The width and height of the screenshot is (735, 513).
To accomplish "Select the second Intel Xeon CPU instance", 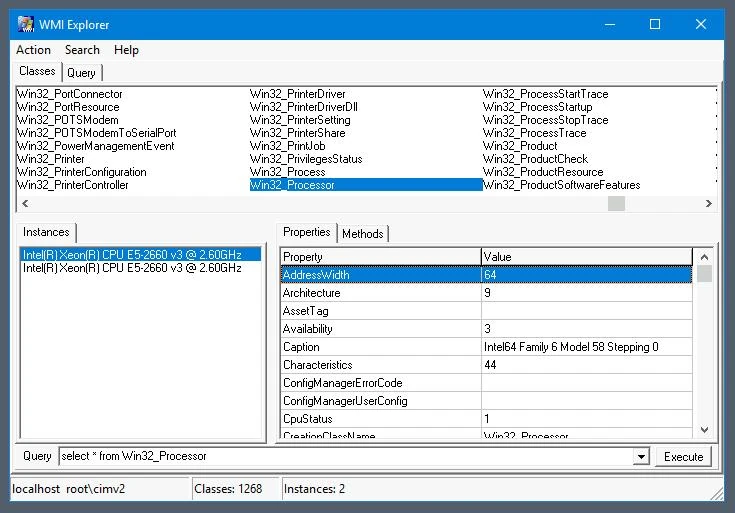I will coord(132,268).
